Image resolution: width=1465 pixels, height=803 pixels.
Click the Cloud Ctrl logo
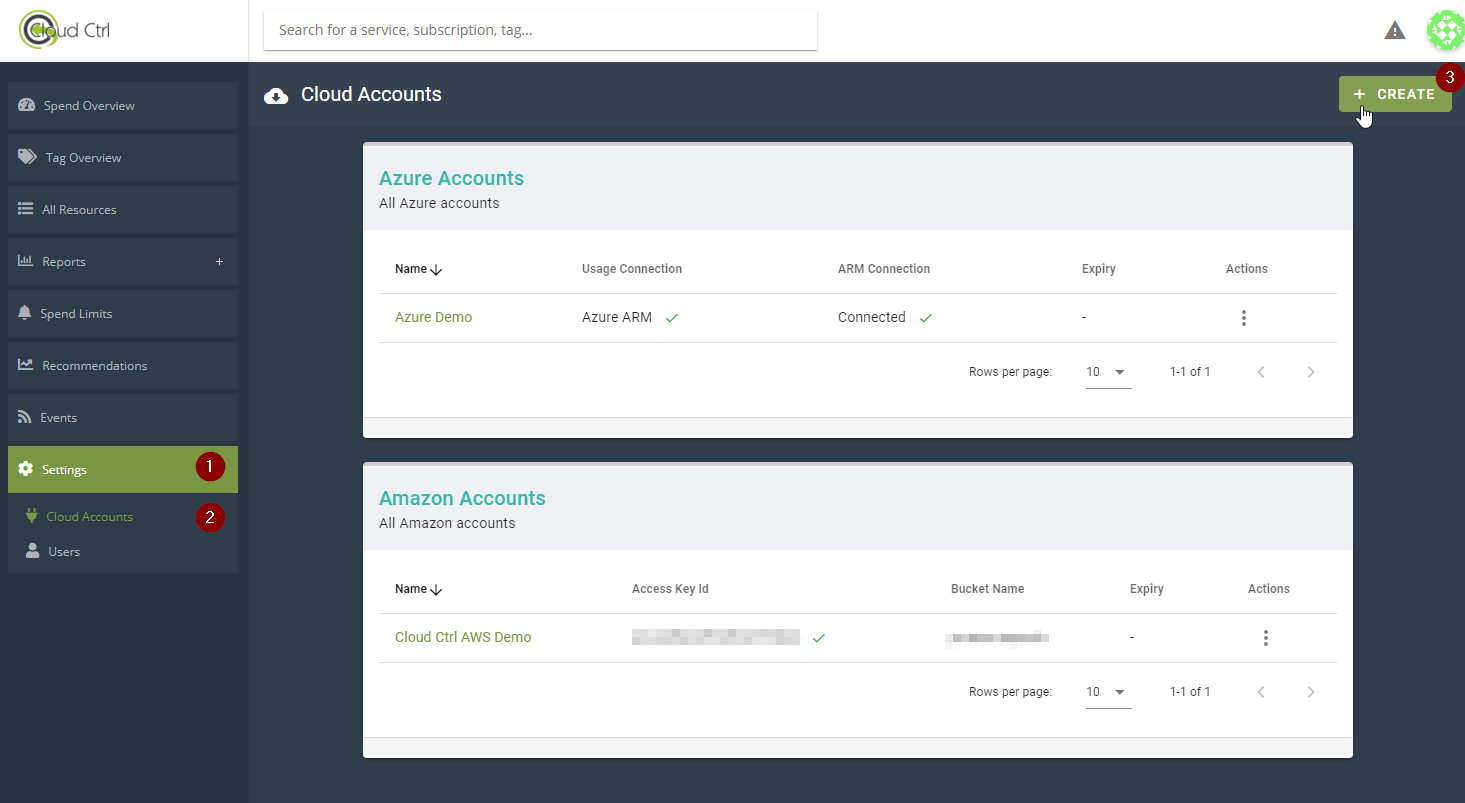coord(66,30)
